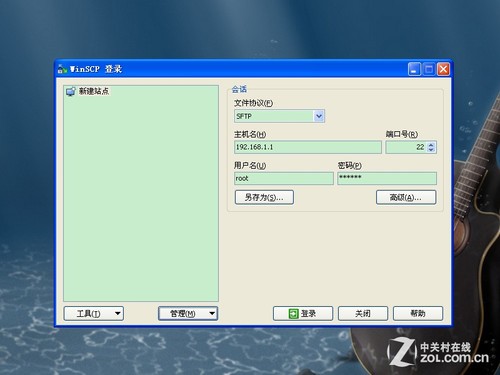Increase port number with up arrow
This screenshot has width=500, height=375.
tap(431, 144)
